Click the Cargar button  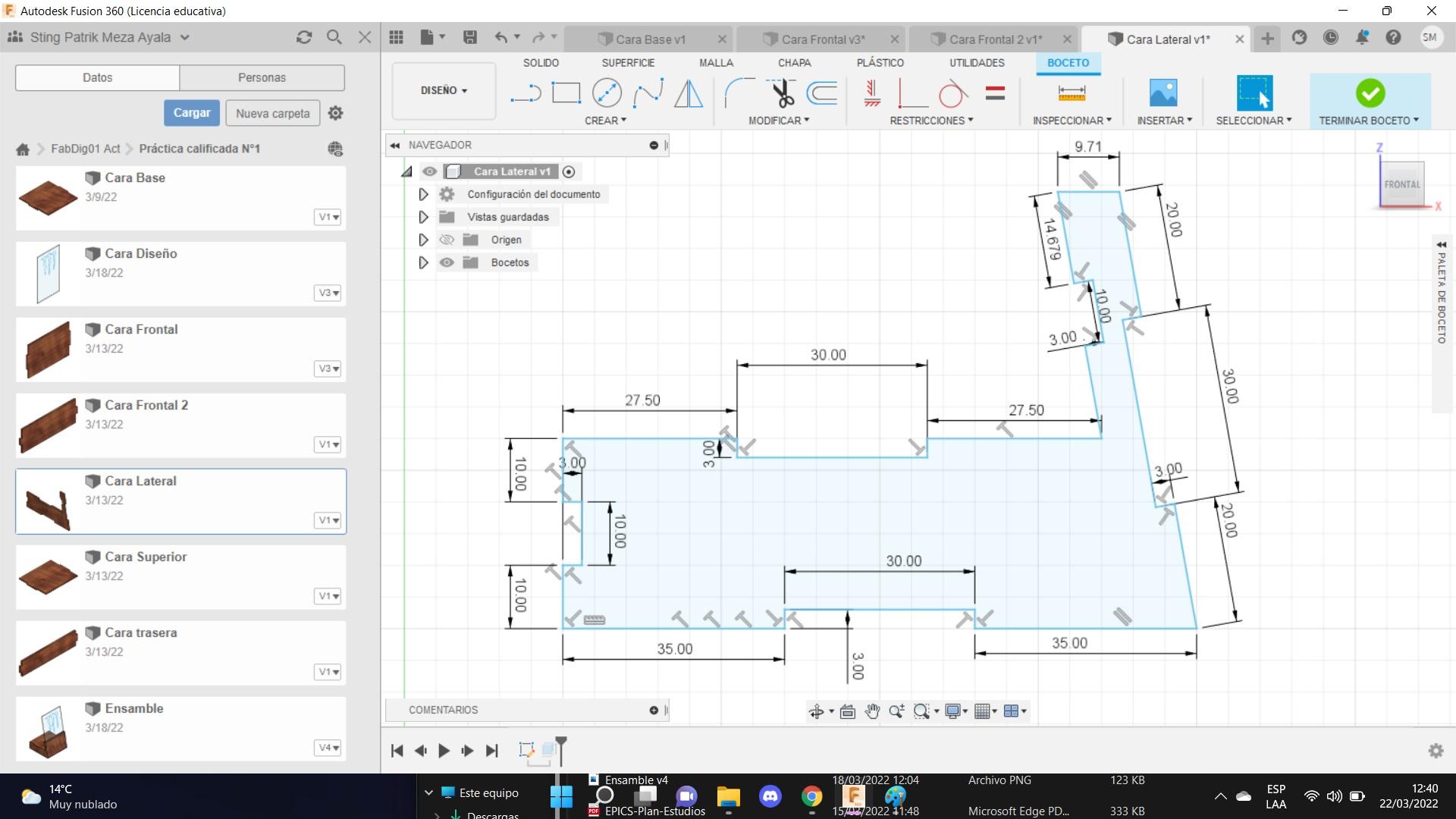[x=191, y=113]
